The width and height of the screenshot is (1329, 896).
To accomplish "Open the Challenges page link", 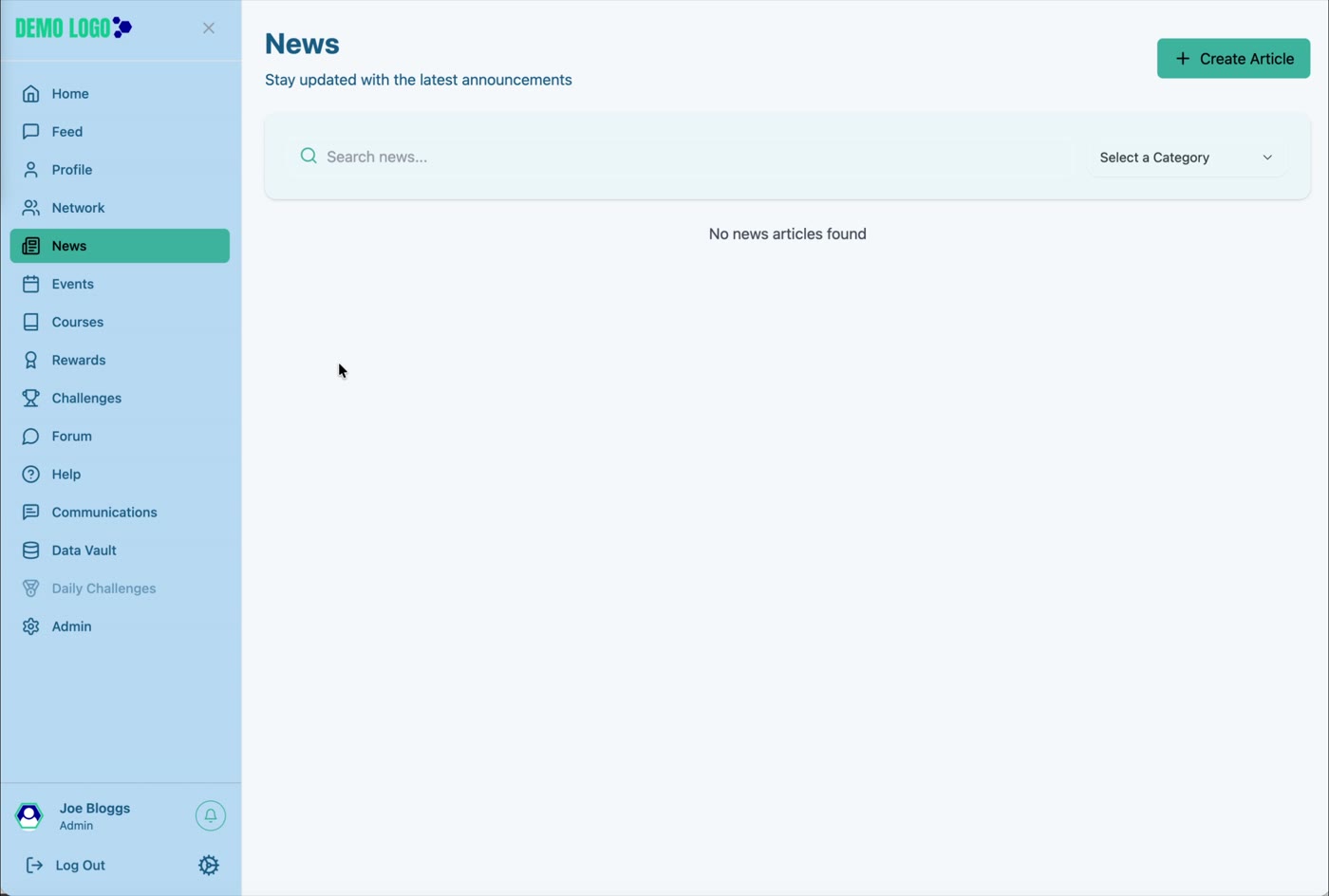I will pyautogui.click(x=120, y=398).
